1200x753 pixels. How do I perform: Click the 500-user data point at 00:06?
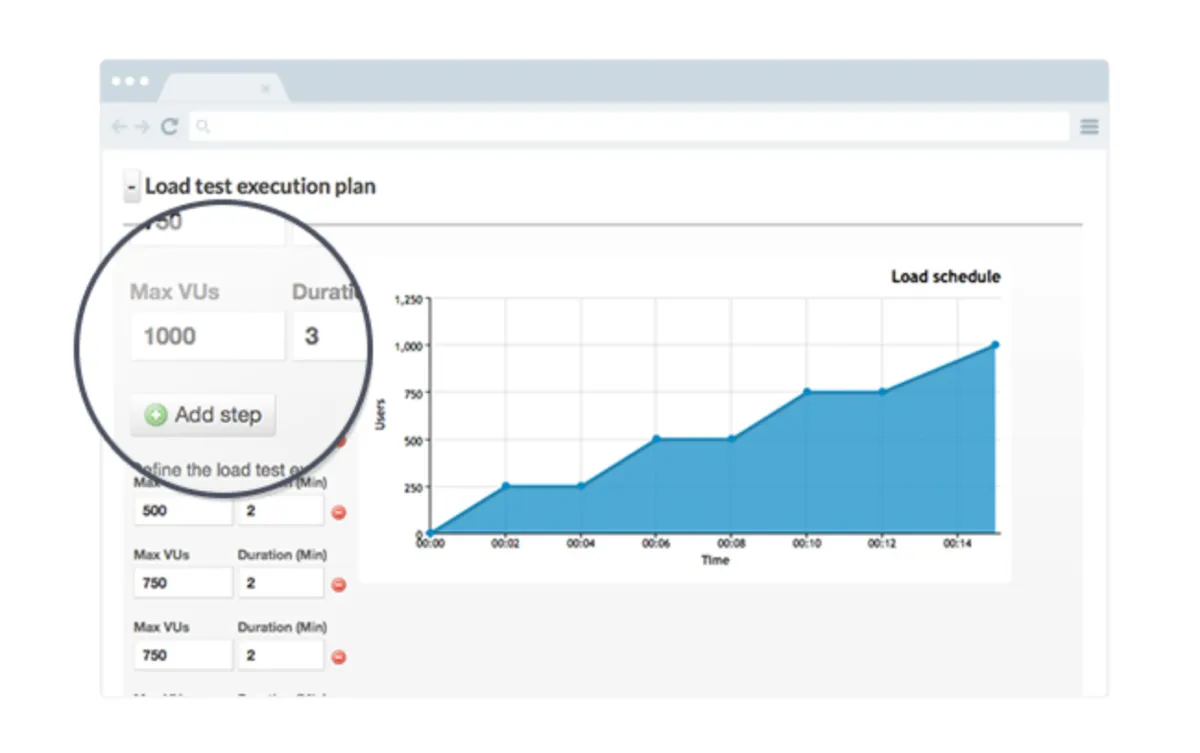coord(656,439)
